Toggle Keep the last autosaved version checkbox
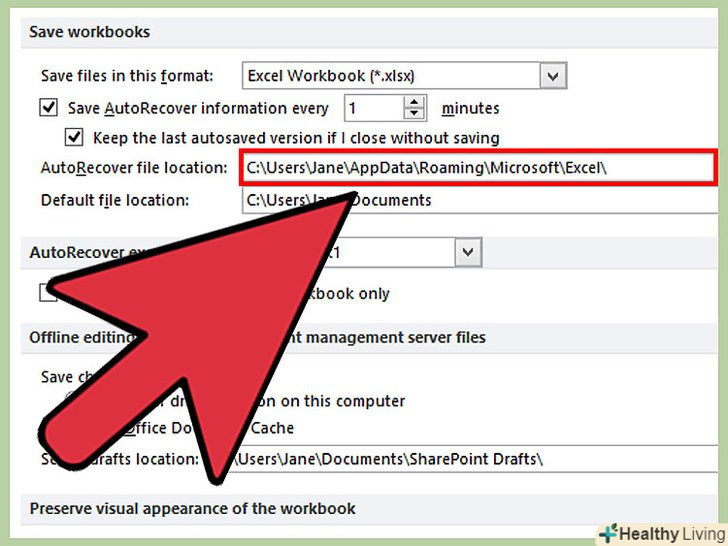This screenshot has height=546, width=728. pos(73,137)
